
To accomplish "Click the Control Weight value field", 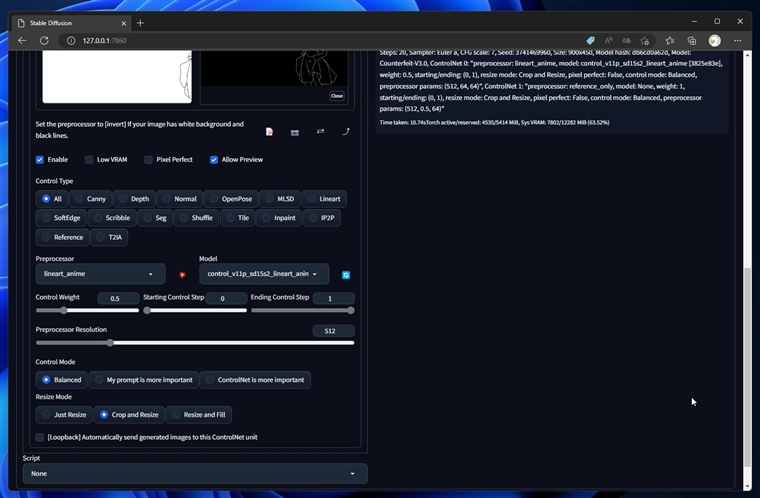I will click(x=118, y=298).
